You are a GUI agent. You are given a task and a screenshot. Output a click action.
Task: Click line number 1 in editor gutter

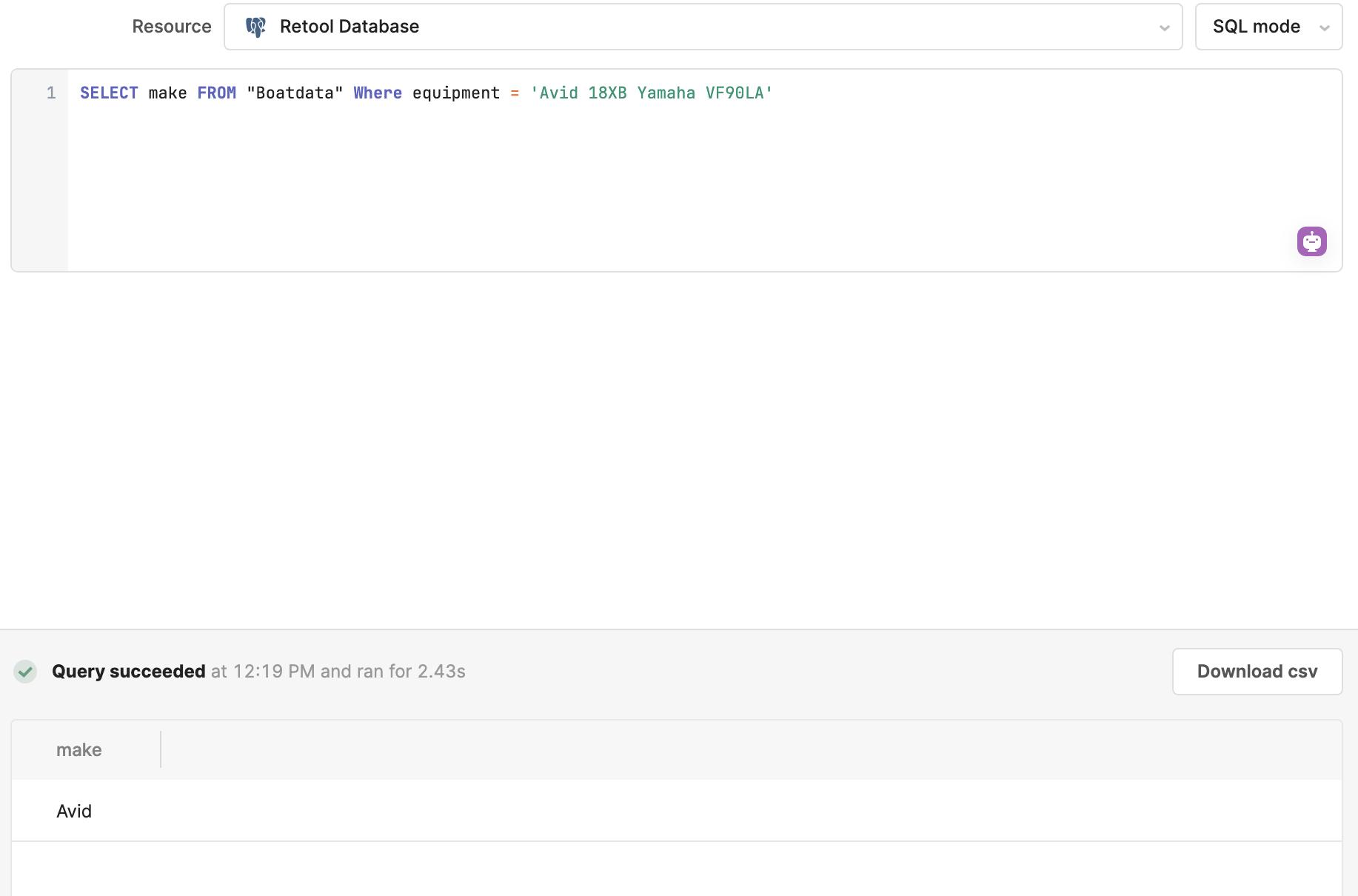tap(51, 93)
